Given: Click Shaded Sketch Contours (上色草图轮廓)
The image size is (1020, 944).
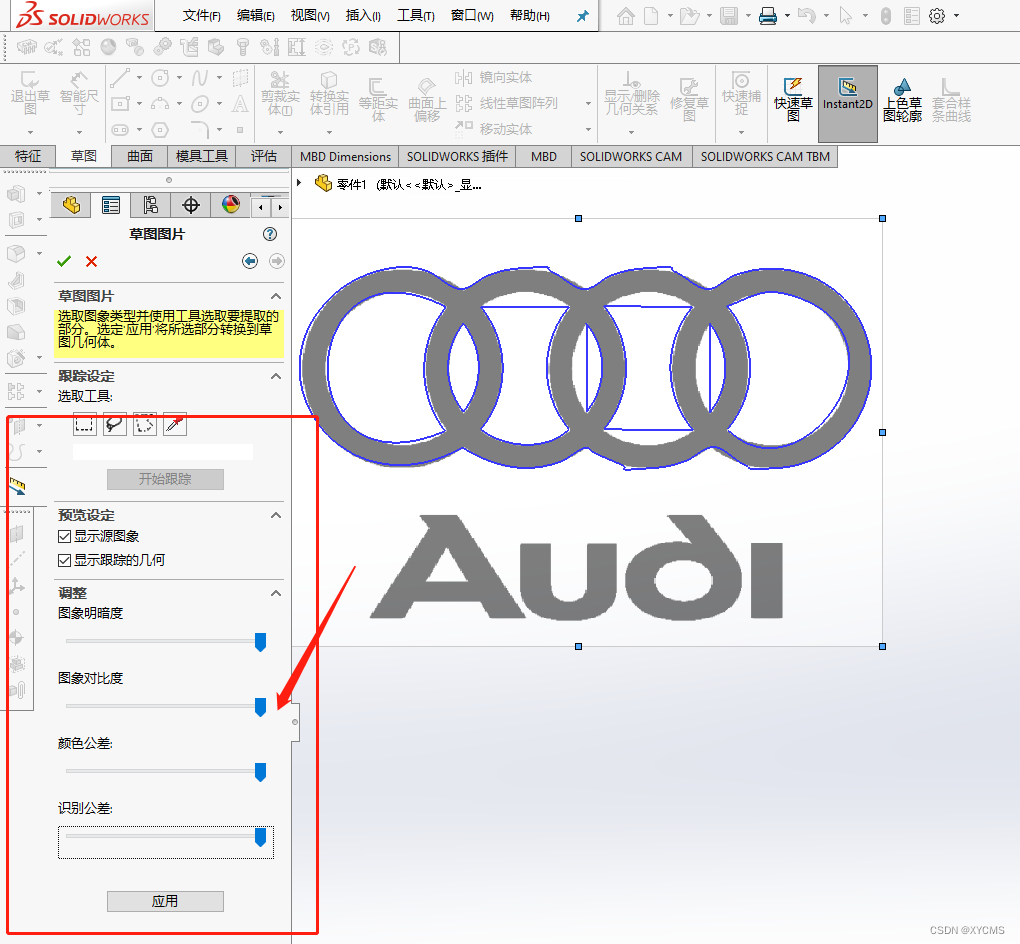Looking at the screenshot, I should click(902, 99).
